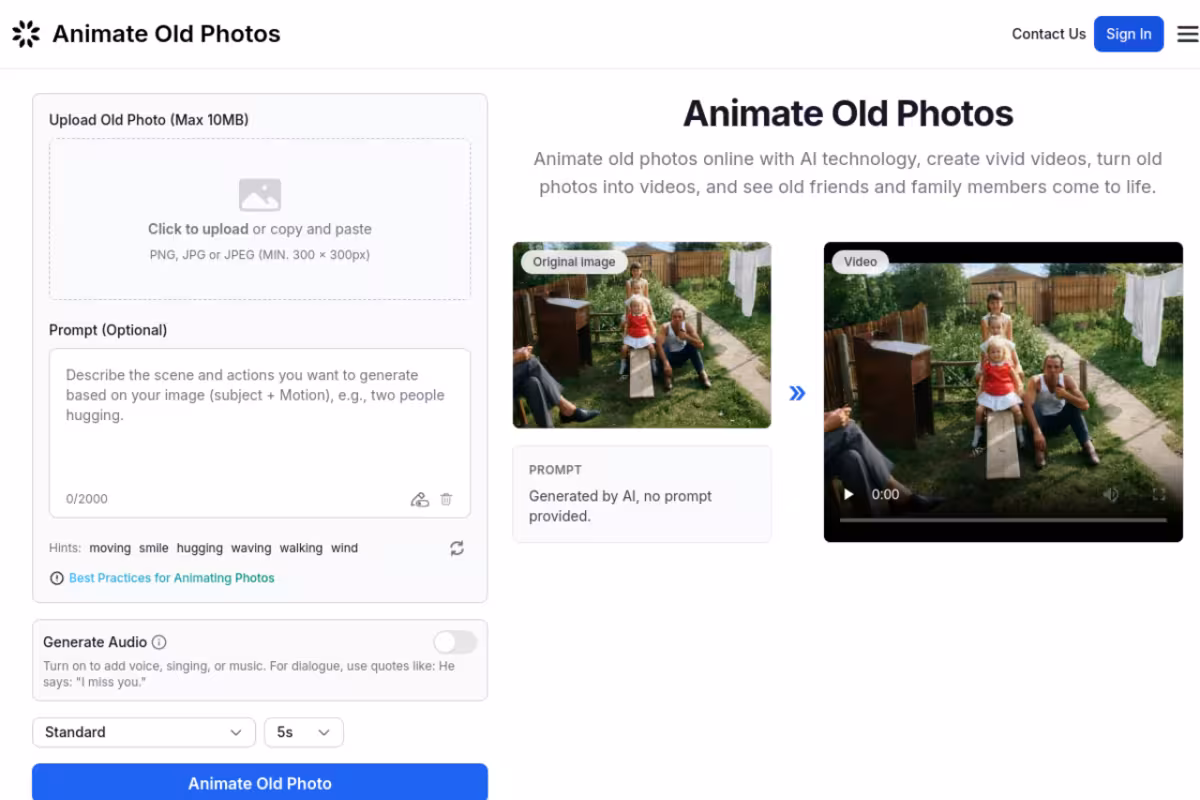Click the '0/2000' character counter
The height and width of the screenshot is (800, 1200).
click(87, 499)
